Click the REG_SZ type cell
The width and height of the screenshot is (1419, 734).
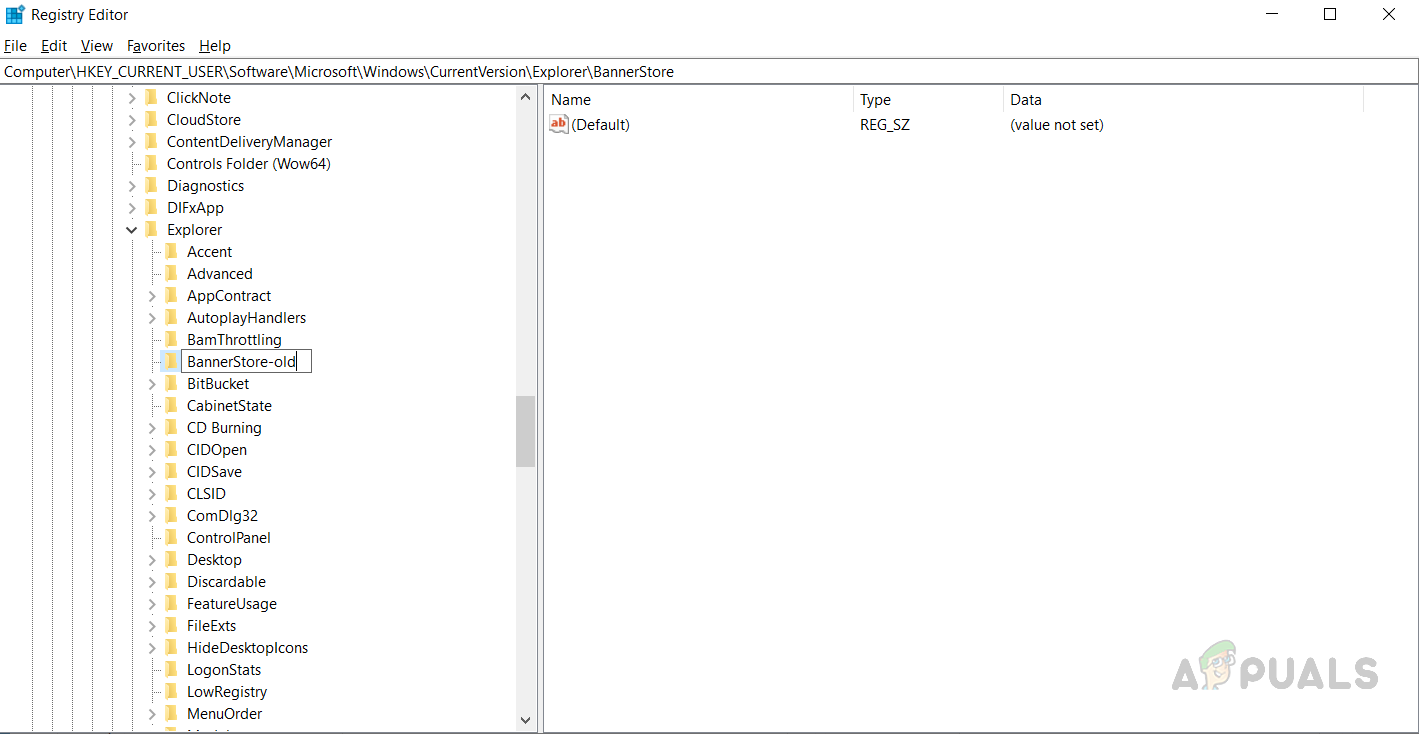tap(885, 124)
